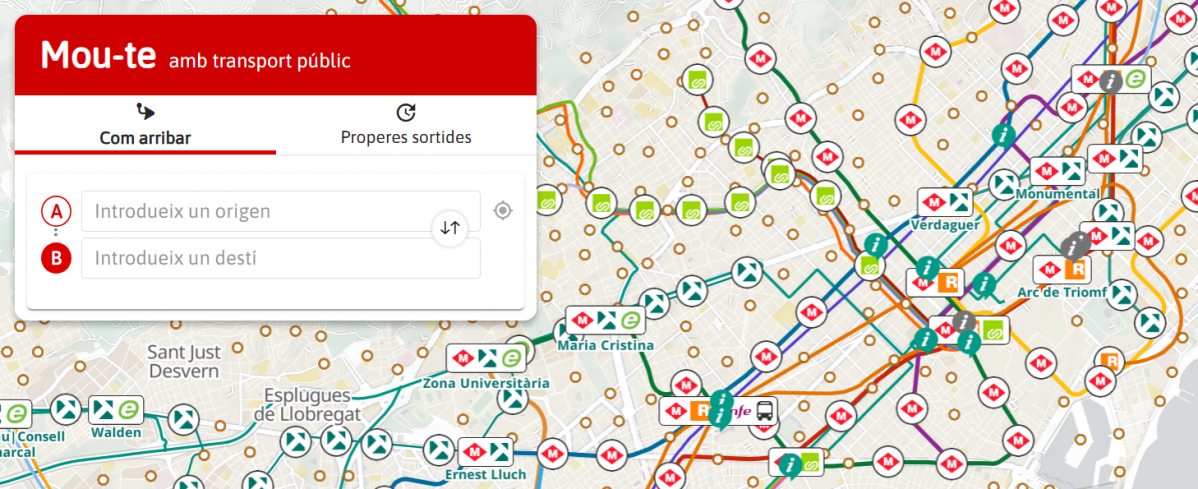Click the Monumental station marker
Screen dimensions: 1198x489
[1057, 171]
